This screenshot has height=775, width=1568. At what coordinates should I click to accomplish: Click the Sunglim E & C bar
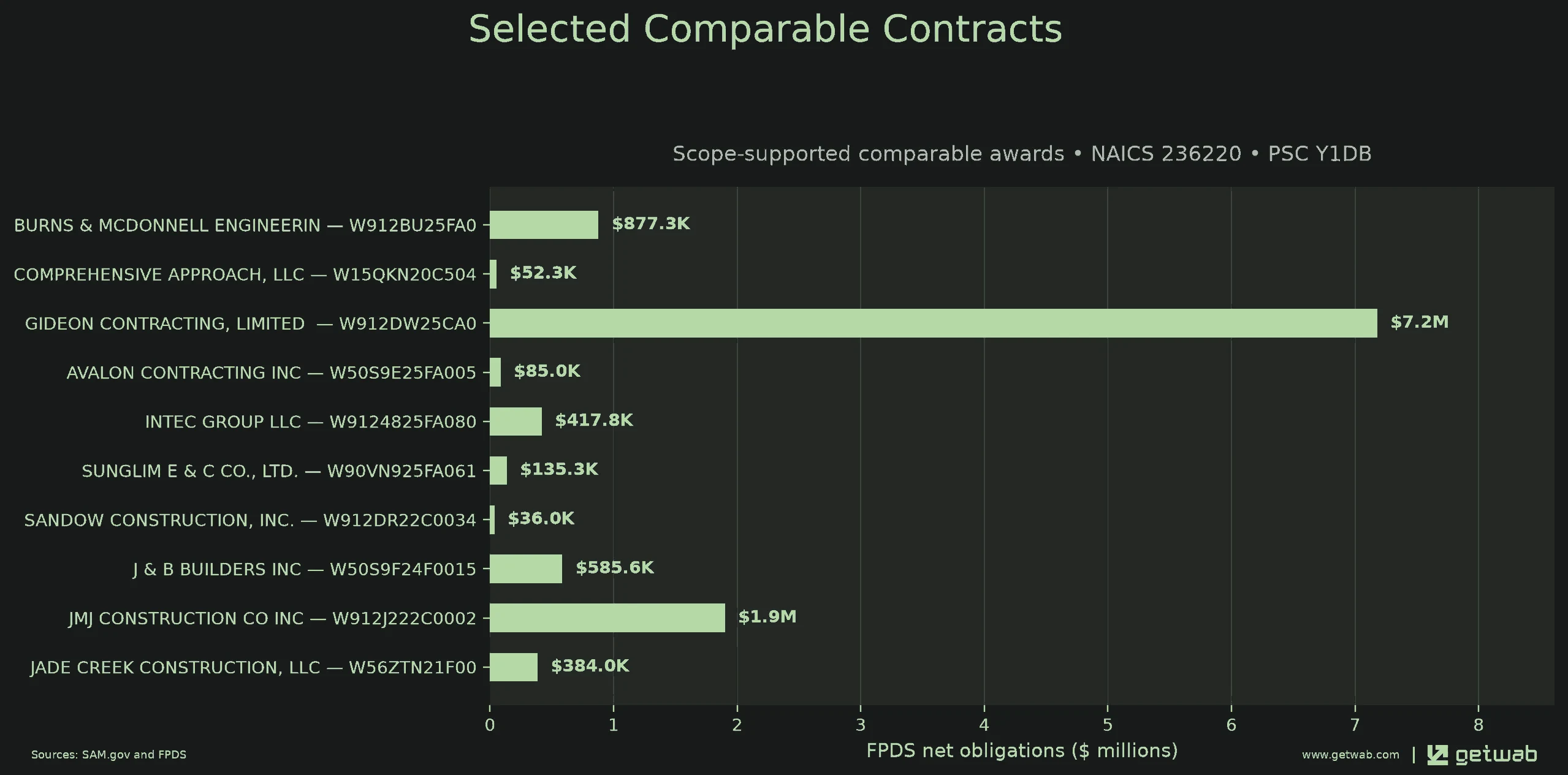pyautogui.click(x=498, y=471)
